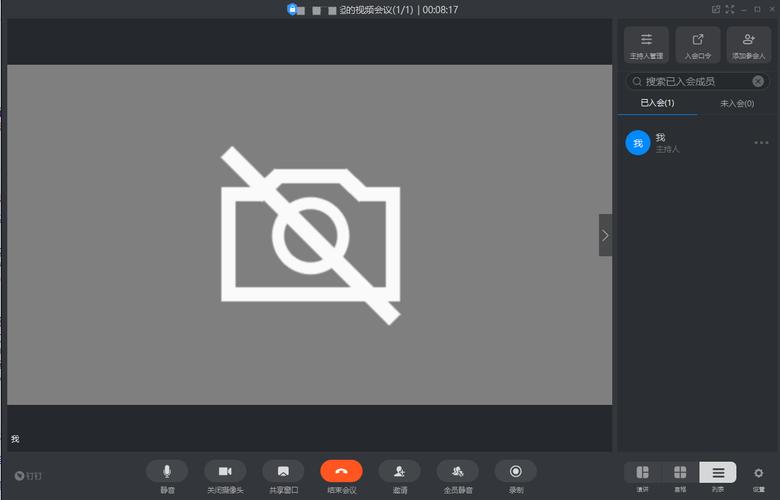Image resolution: width=780 pixels, height=500 pixels.
Task: Collapse the participant side panel arrow
Action: pos(605,235)
